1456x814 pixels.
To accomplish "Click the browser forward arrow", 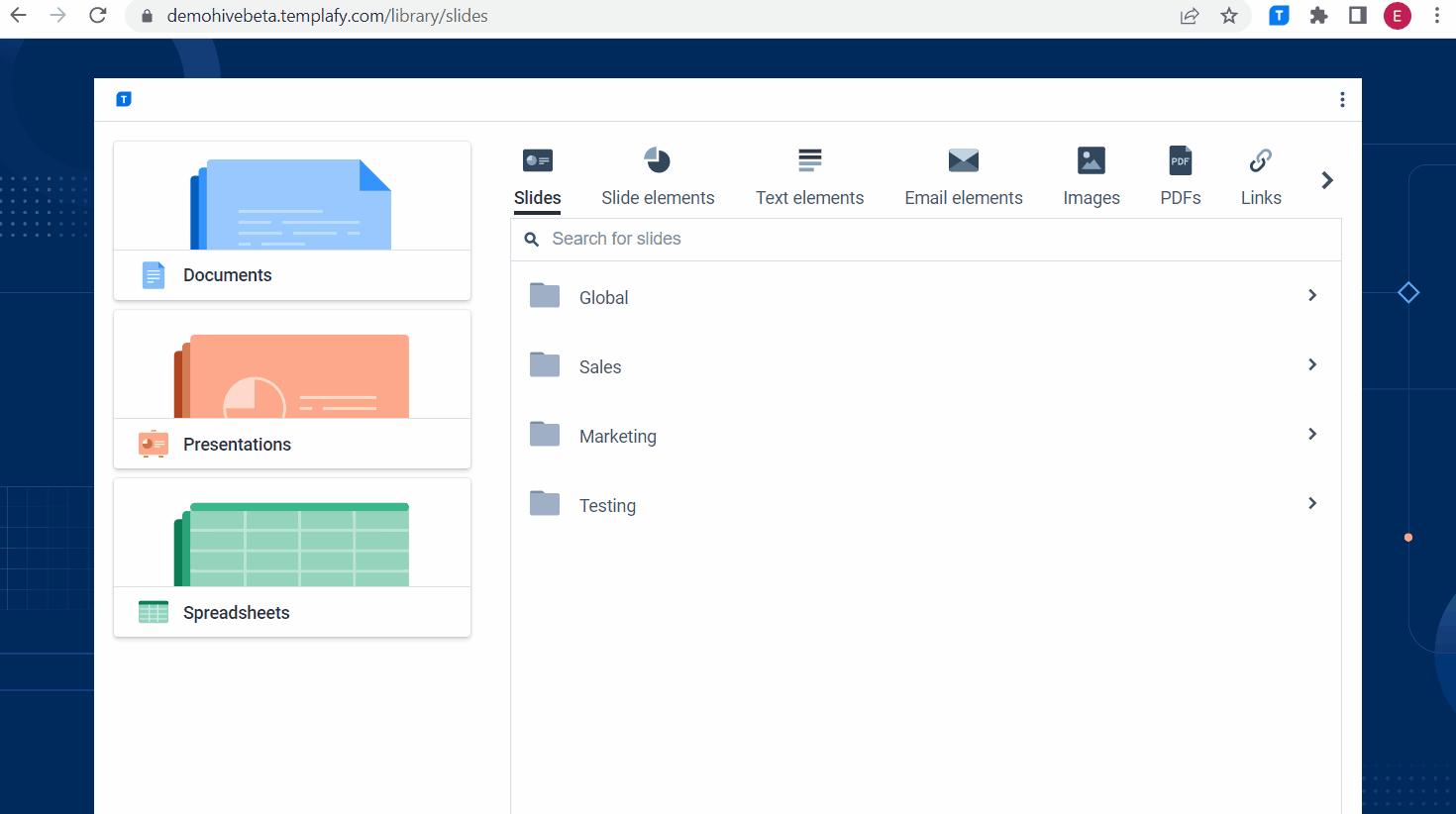I will [x=57, y=16].
